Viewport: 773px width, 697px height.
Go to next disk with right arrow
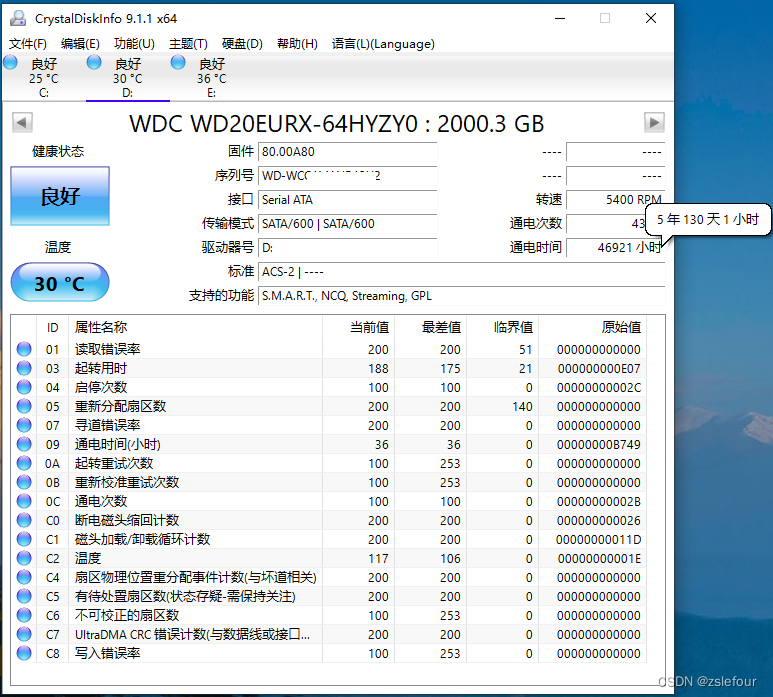coord(654,122)
